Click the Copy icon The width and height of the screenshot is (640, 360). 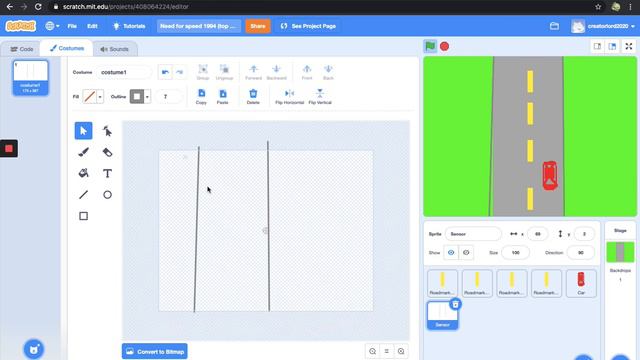[201, 97]
